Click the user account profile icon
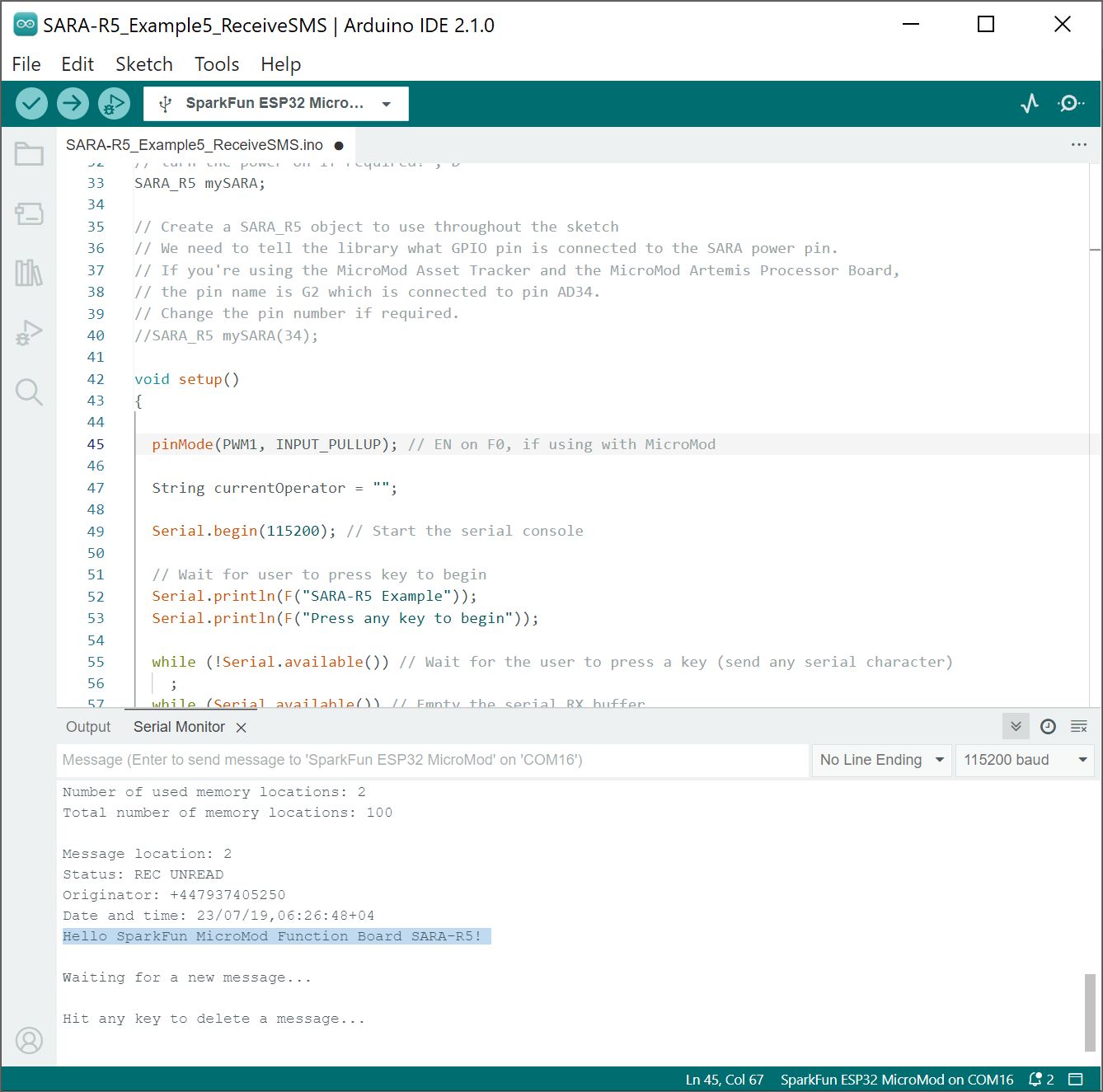The image size is (1103, 1092). (29, 1040)
